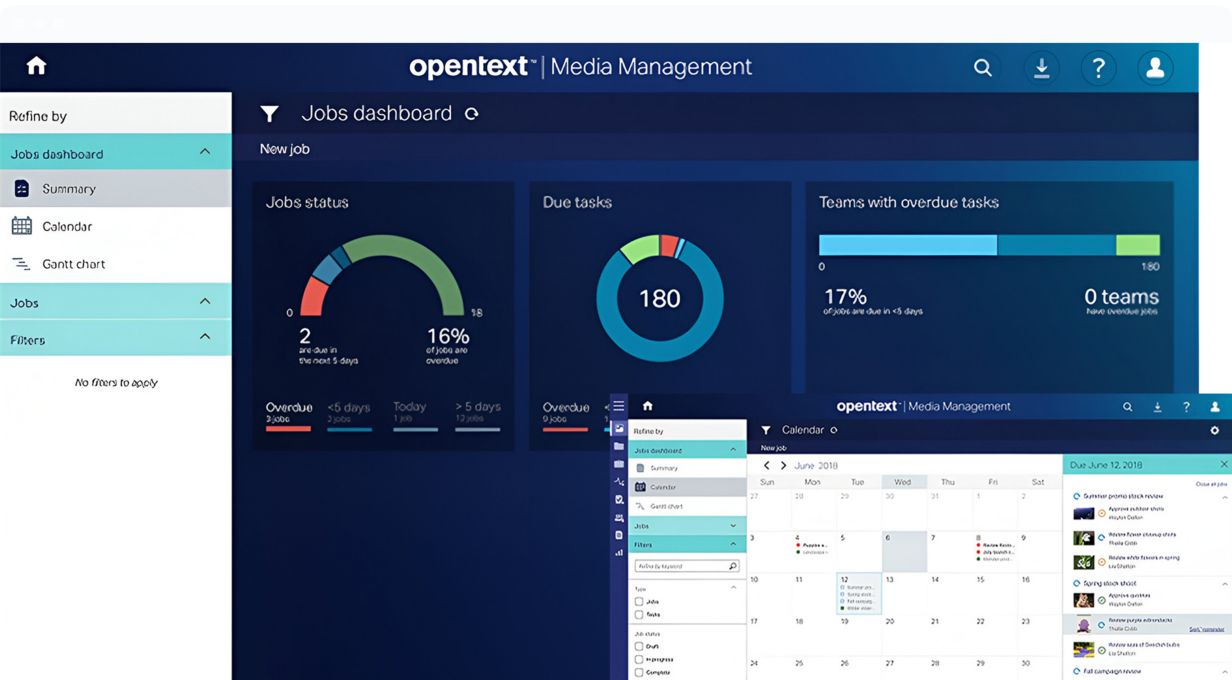Collapse the Jobs dashboard section in the large sidebar
Viewport: 1232px width, 680px height.
pyautogui.click(x=205, y=152)
